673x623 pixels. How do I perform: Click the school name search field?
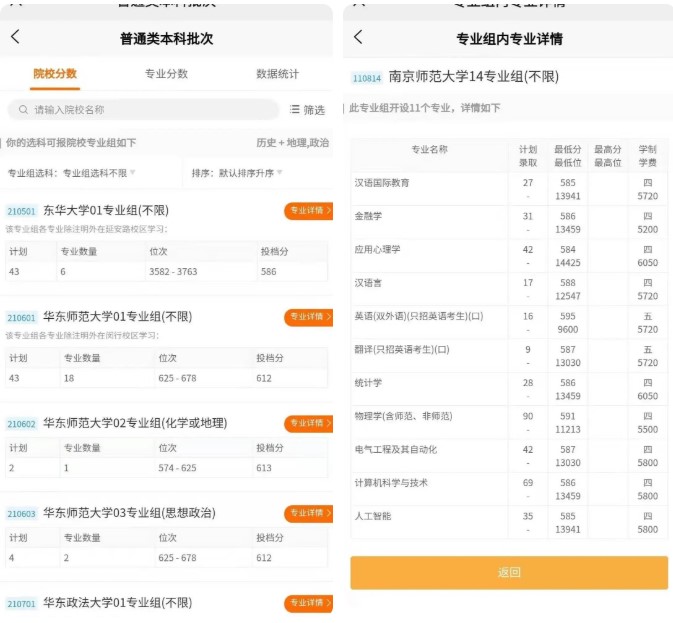coord(150,110)
